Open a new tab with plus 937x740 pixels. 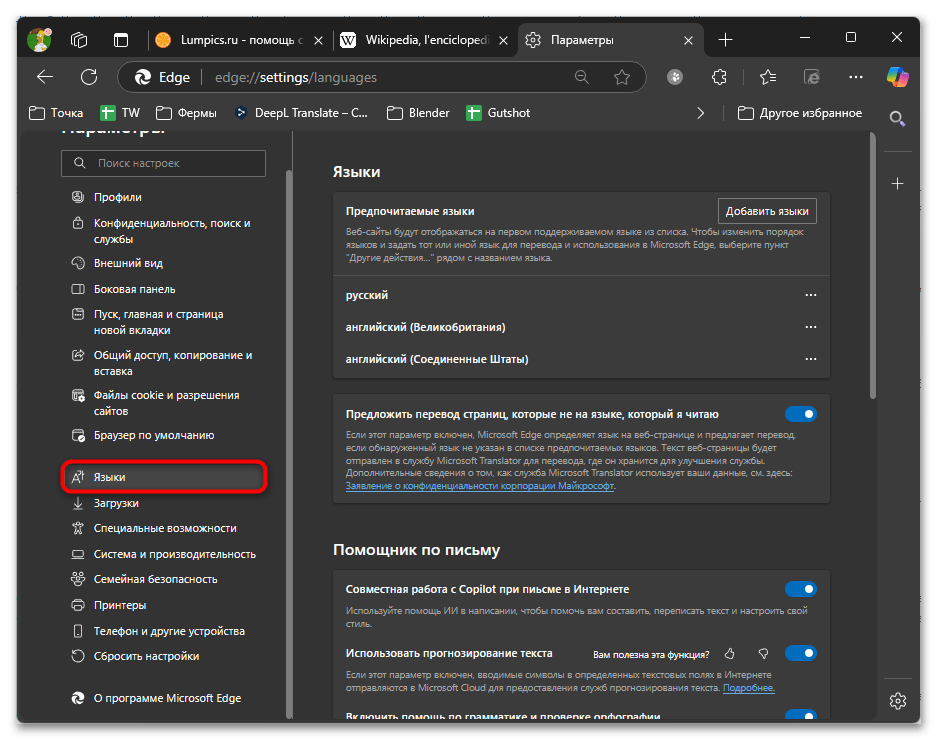click(725, 40)
